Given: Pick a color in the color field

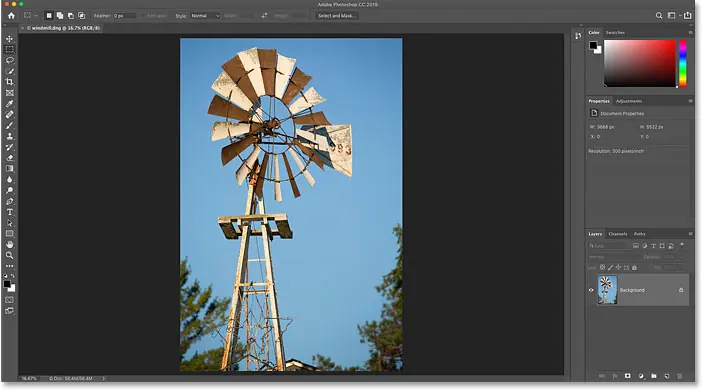Looking at the screenshot, I should coord(640,63).
